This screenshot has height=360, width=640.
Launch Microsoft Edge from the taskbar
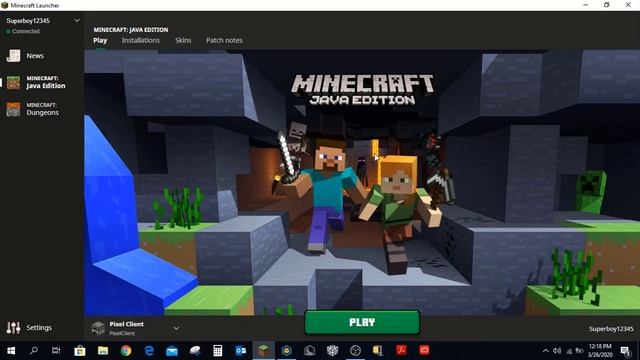tap(149, 351)
